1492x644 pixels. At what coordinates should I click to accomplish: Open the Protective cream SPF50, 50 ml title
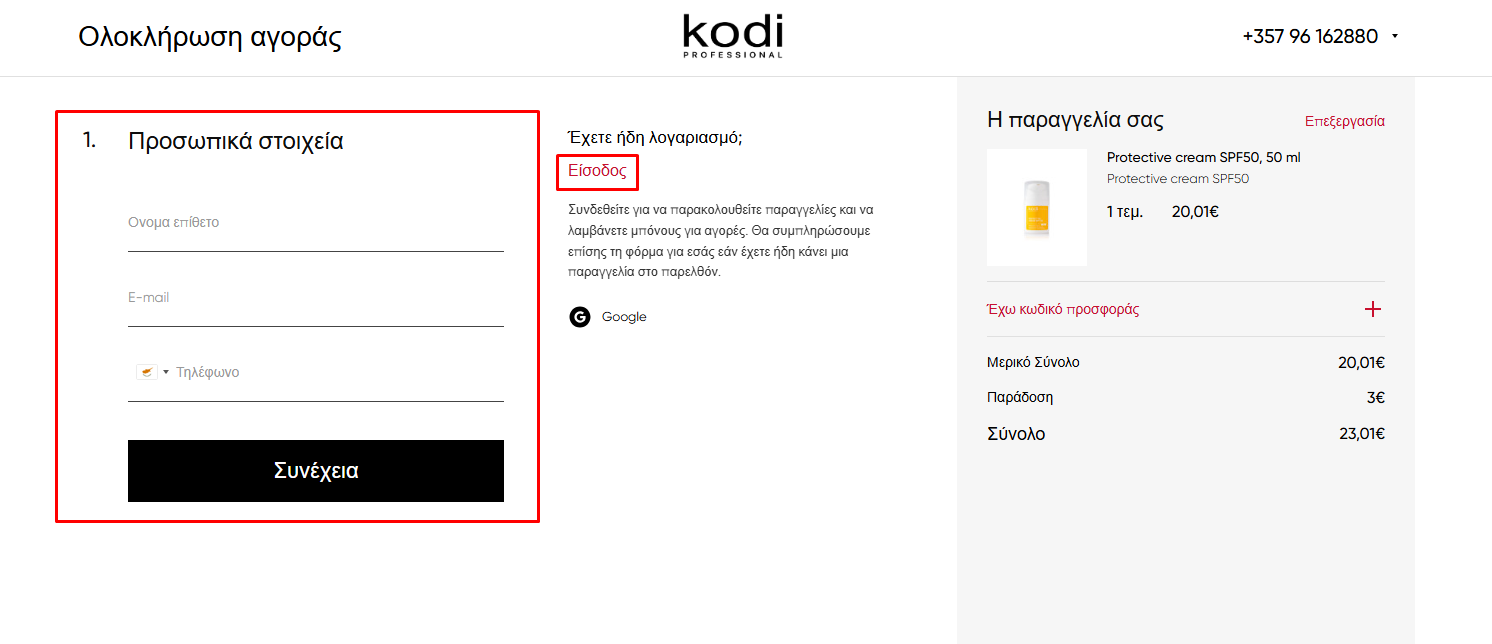pos(1203,157)
